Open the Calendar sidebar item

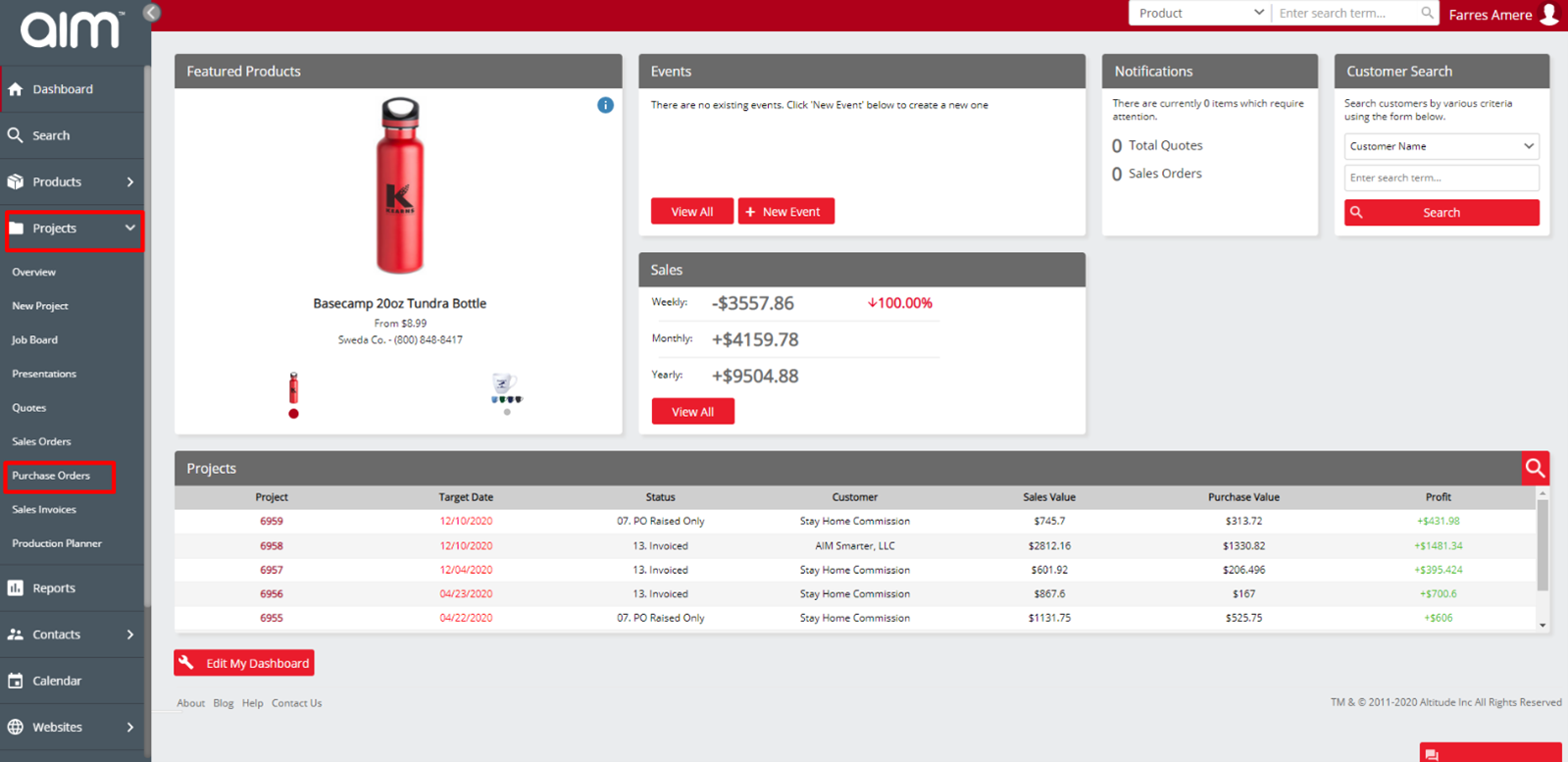coord(73,681)
